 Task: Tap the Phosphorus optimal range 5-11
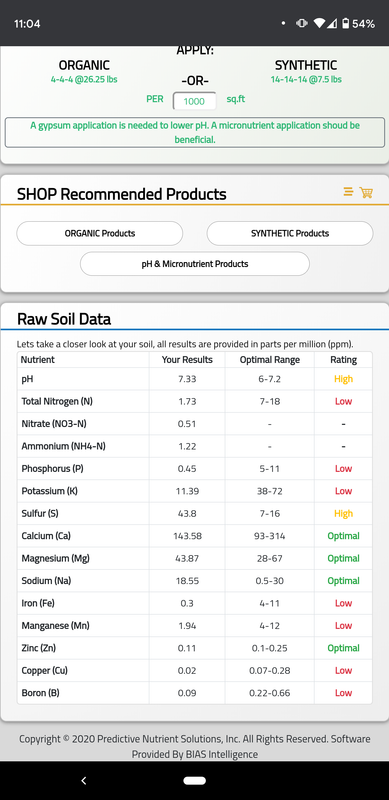coord(270,469)
